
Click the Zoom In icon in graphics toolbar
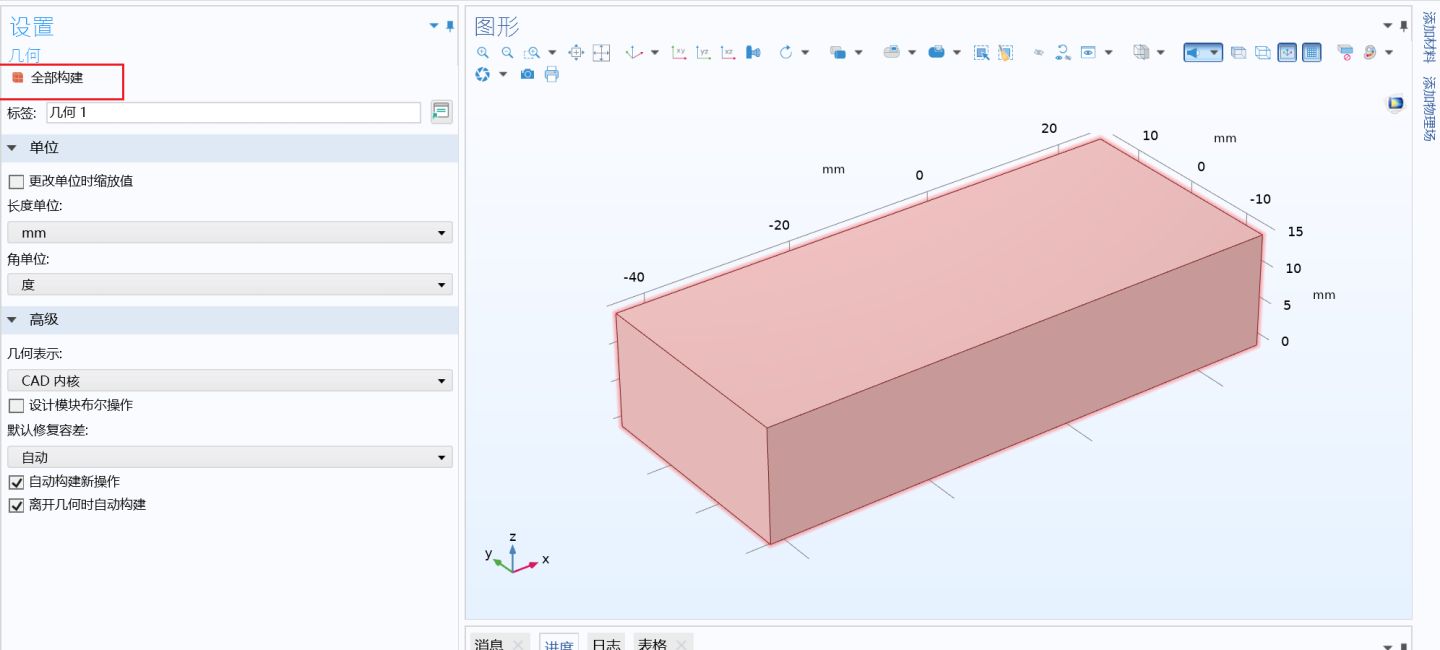click(483, 52)
